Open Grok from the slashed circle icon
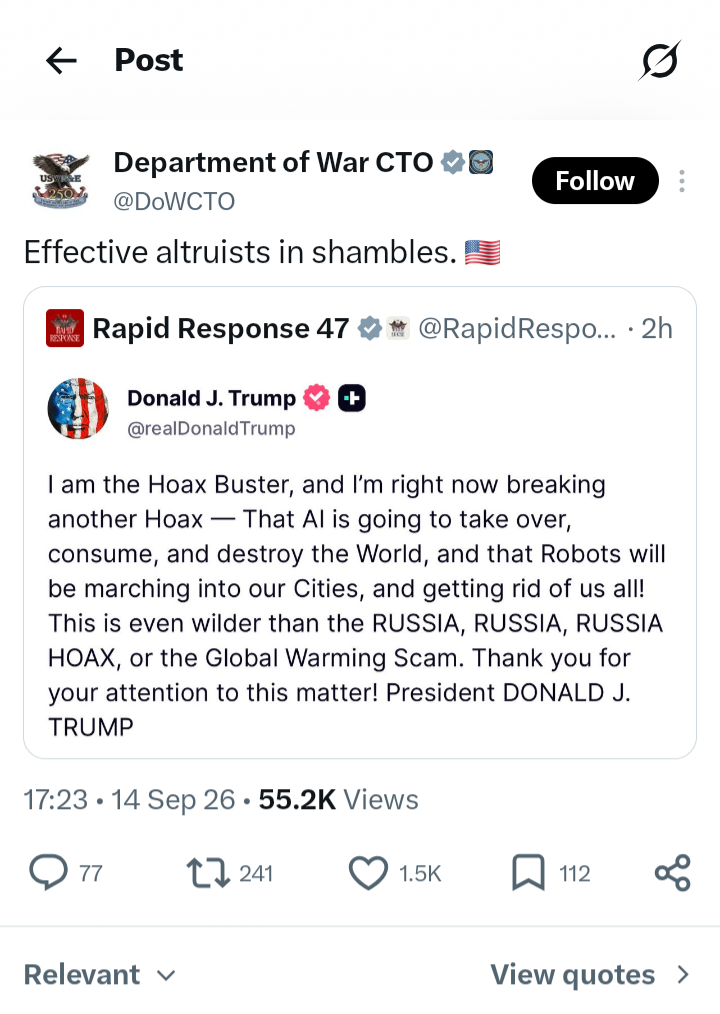 coord(660,61)
